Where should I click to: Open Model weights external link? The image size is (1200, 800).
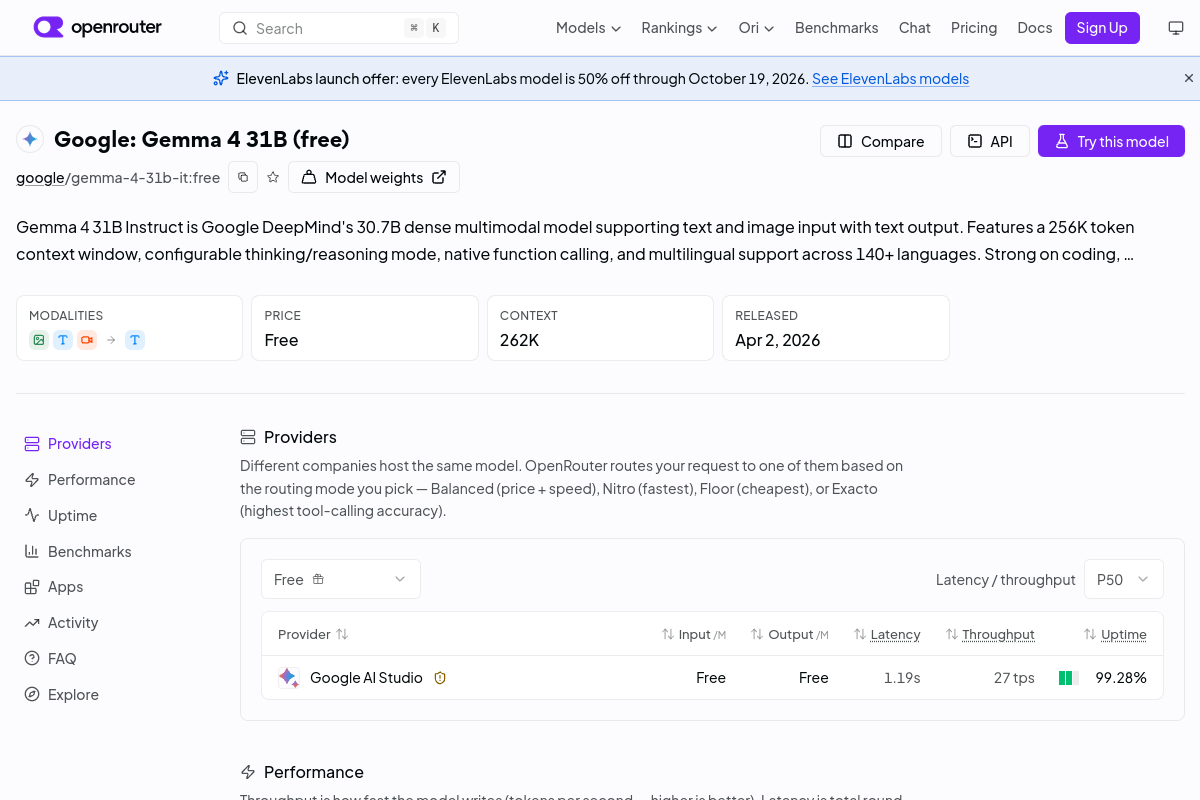(x=374, y=177)
